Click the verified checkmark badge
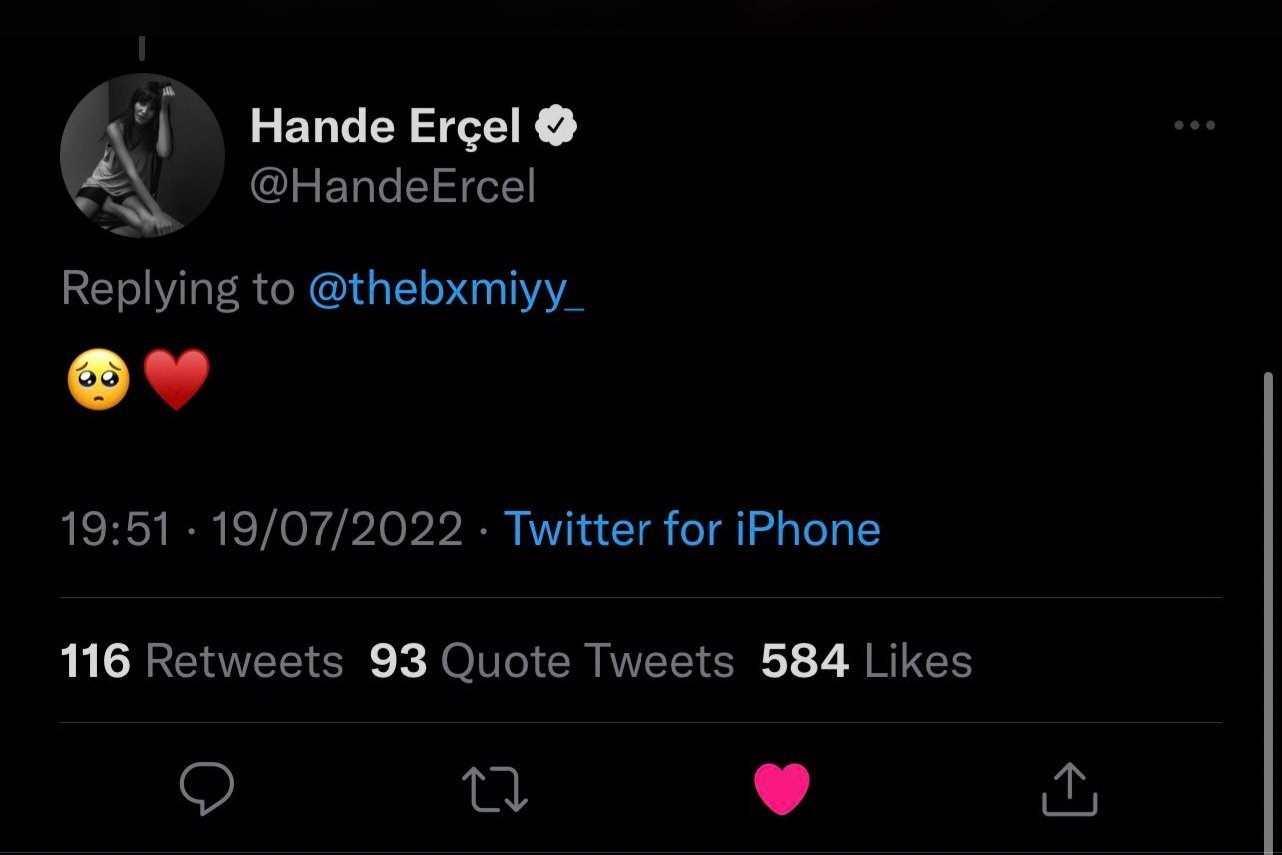The height and width of the screenshot is (855, 1282). coord(557,127)
